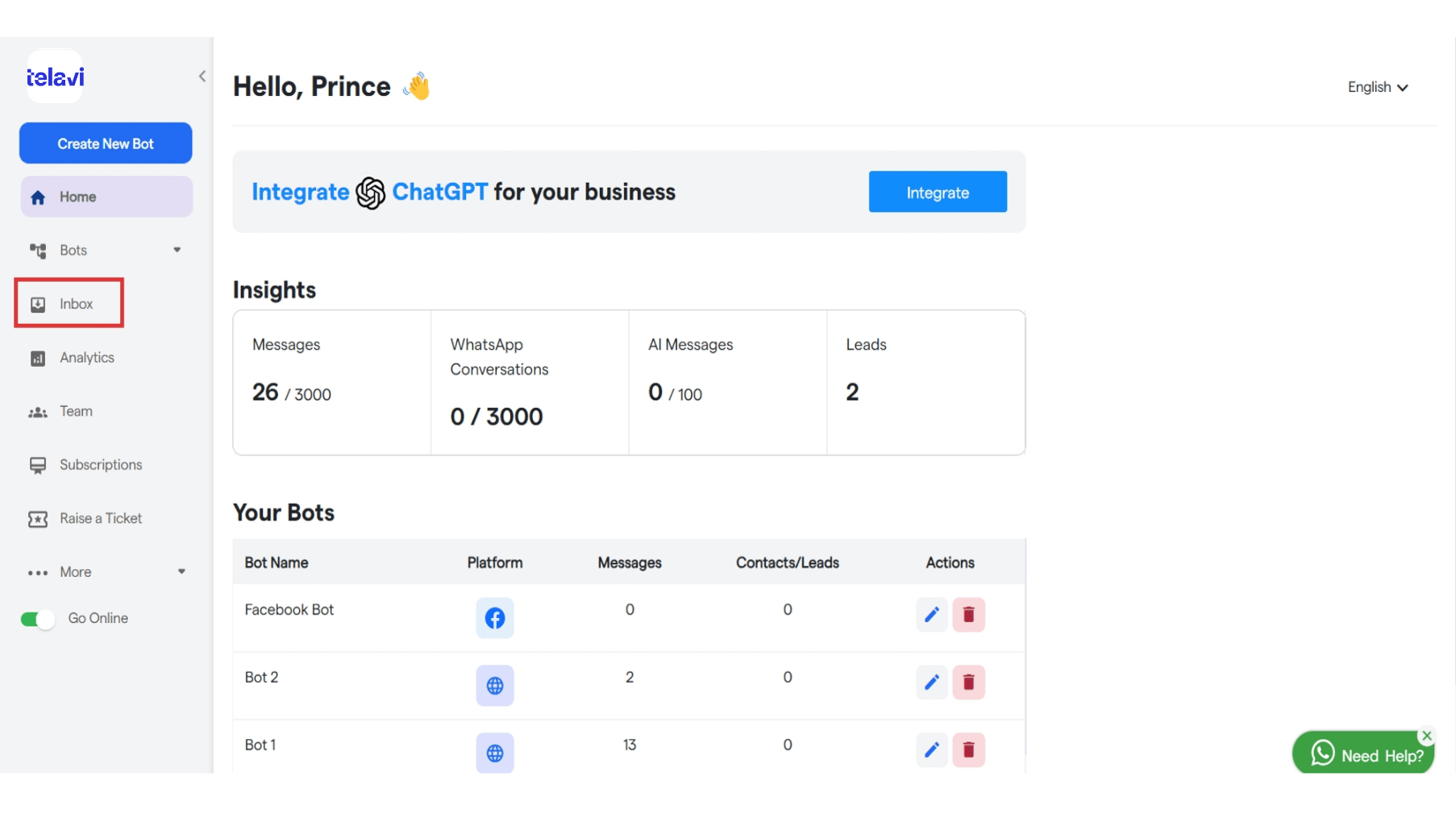Image resolution: width=1456 pixels, height=822 pixels.
Task: Click the Messages column header in bots table
Action: pos(630,563)
